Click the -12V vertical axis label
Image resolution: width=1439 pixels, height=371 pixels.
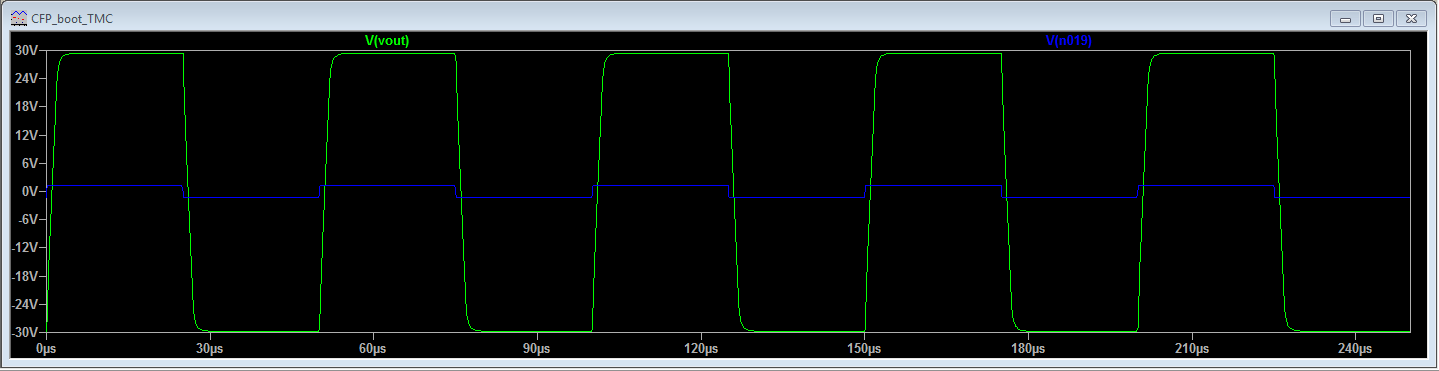[x=25, y=247]
